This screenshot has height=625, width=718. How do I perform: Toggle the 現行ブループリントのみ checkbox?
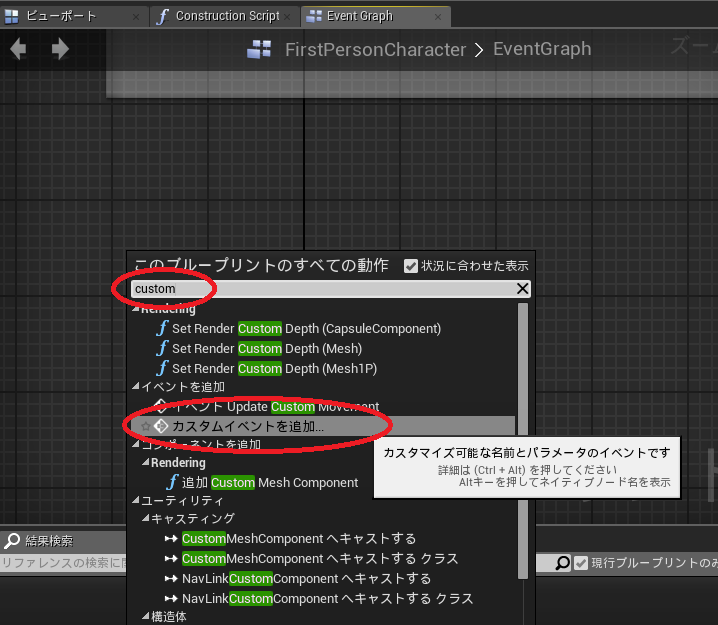tap(581, 563)
